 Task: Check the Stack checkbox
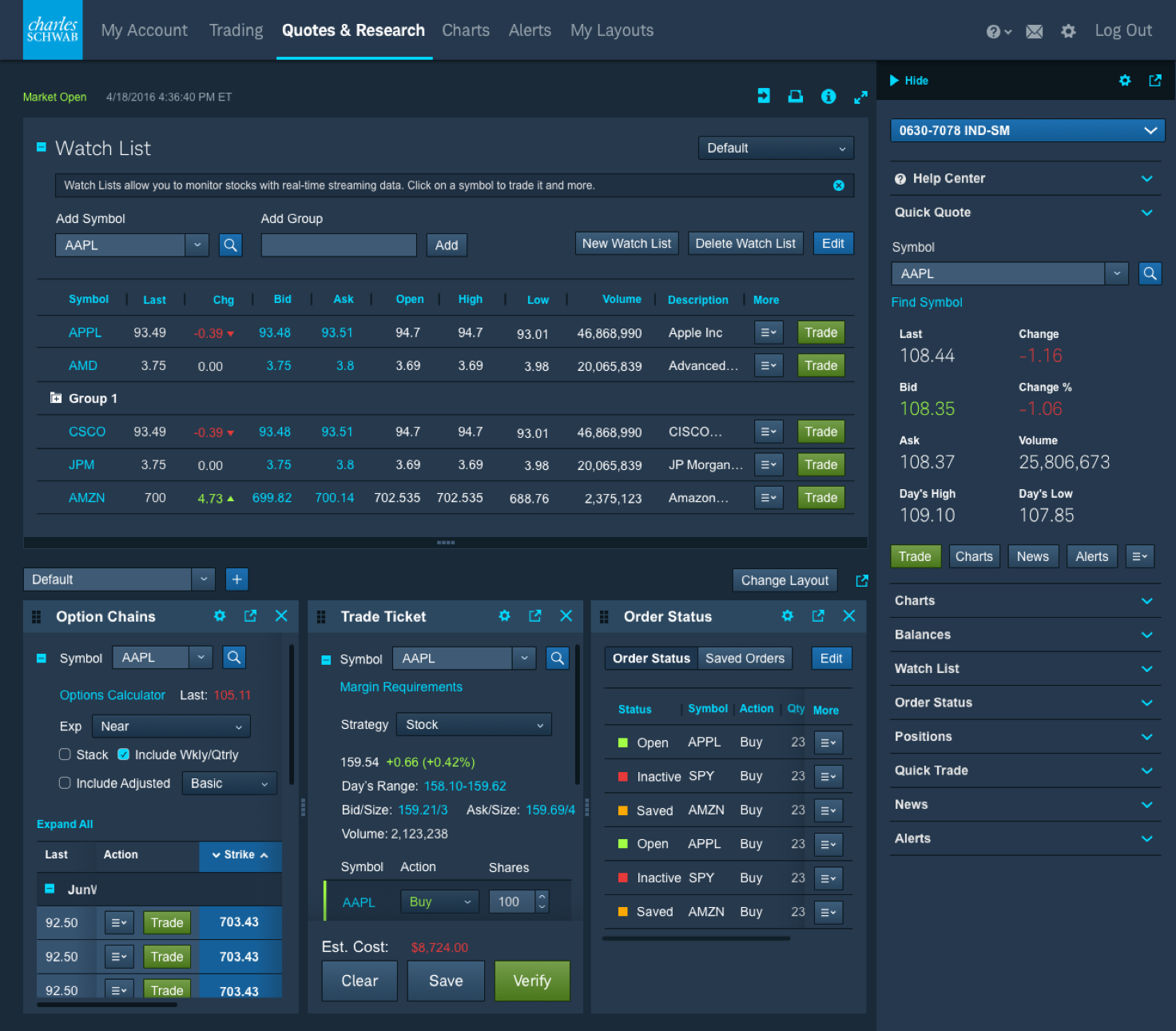pos(65,754)
